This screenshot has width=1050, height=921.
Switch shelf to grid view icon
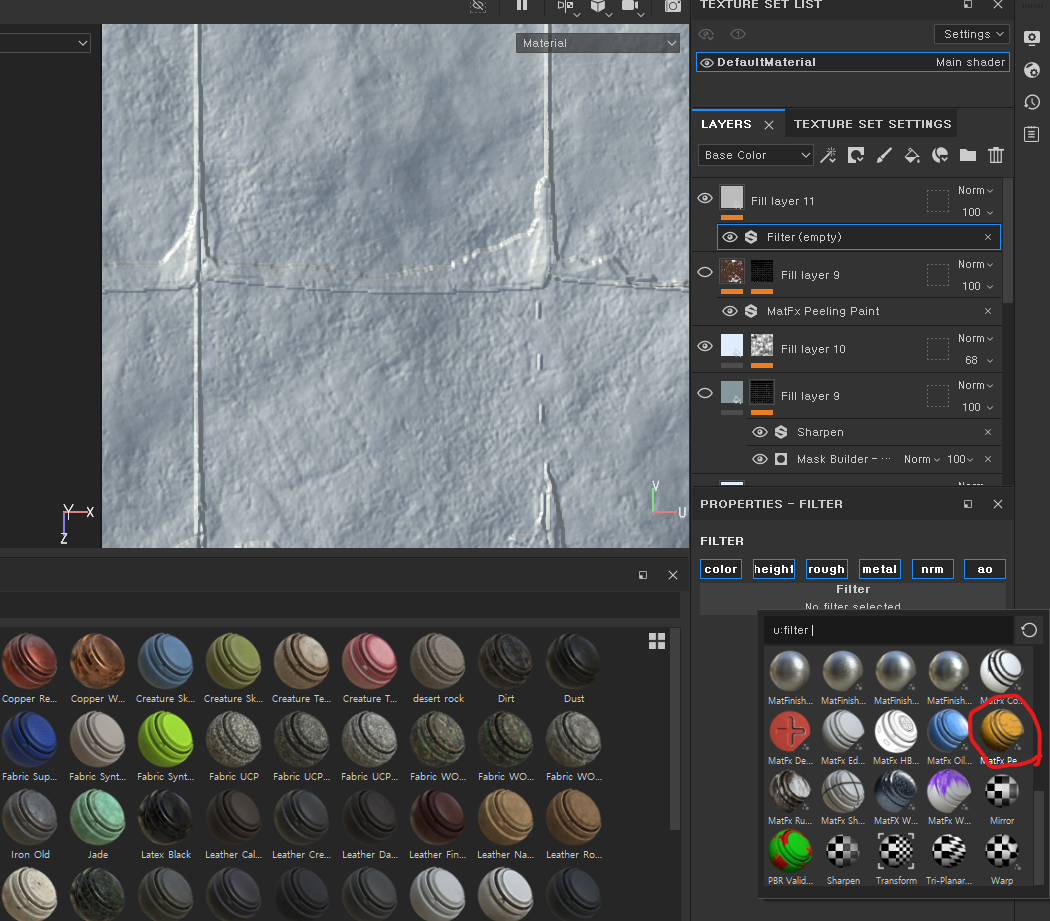[x=657, y=641]
